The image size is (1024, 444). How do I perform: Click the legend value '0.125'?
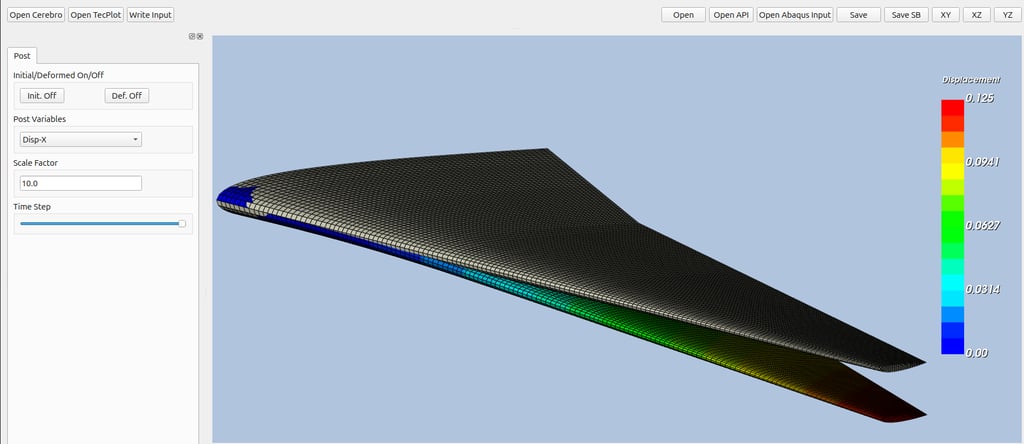tap(980, 99)
